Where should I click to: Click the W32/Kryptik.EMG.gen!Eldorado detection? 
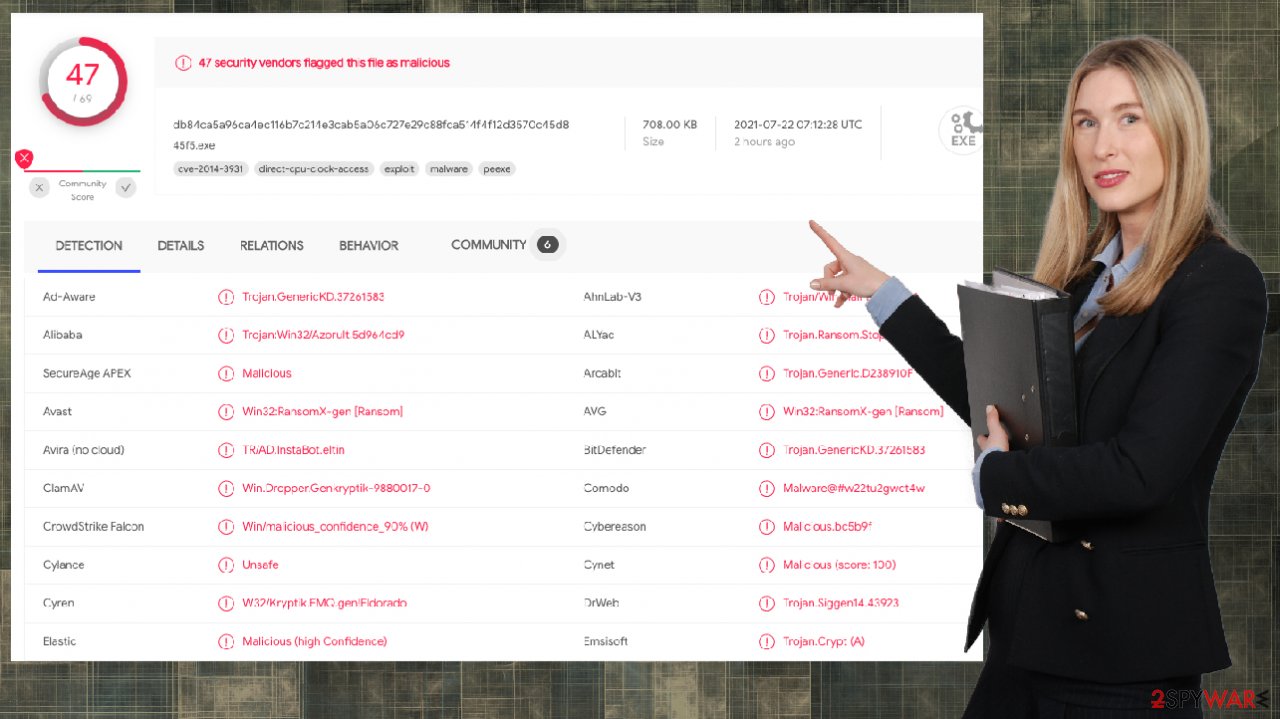(x=324, y=603)
